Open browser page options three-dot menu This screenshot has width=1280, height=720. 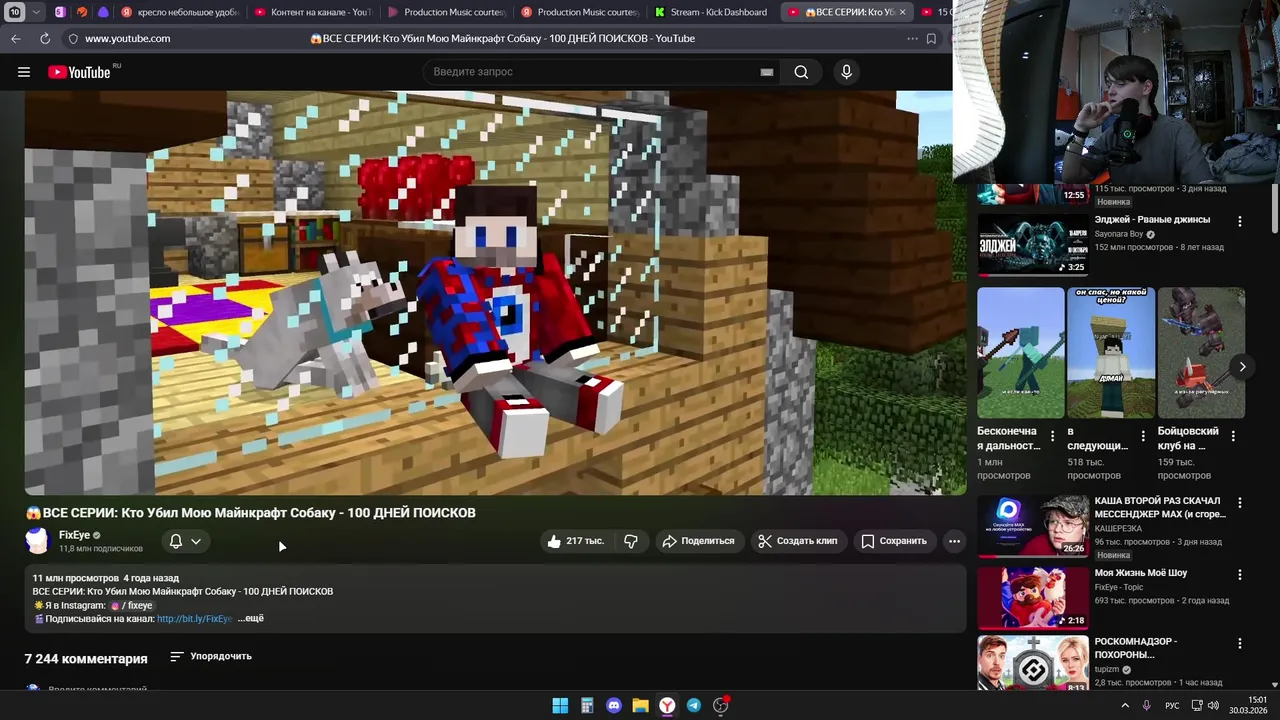point(912,38)
